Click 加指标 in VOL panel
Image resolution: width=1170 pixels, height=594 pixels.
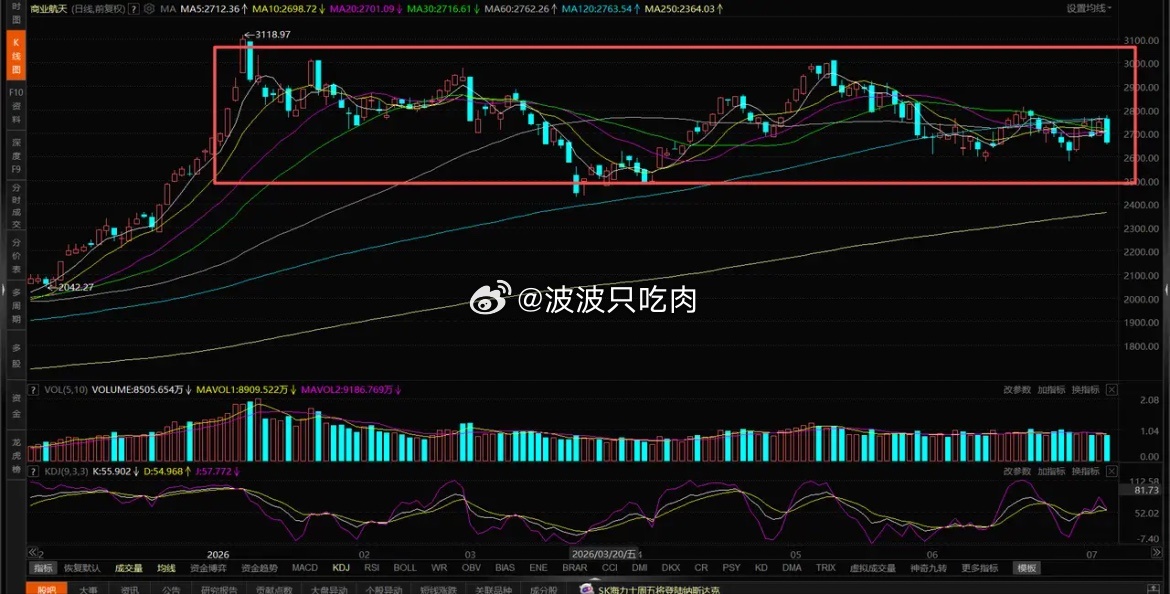(x=1051, y=390)
